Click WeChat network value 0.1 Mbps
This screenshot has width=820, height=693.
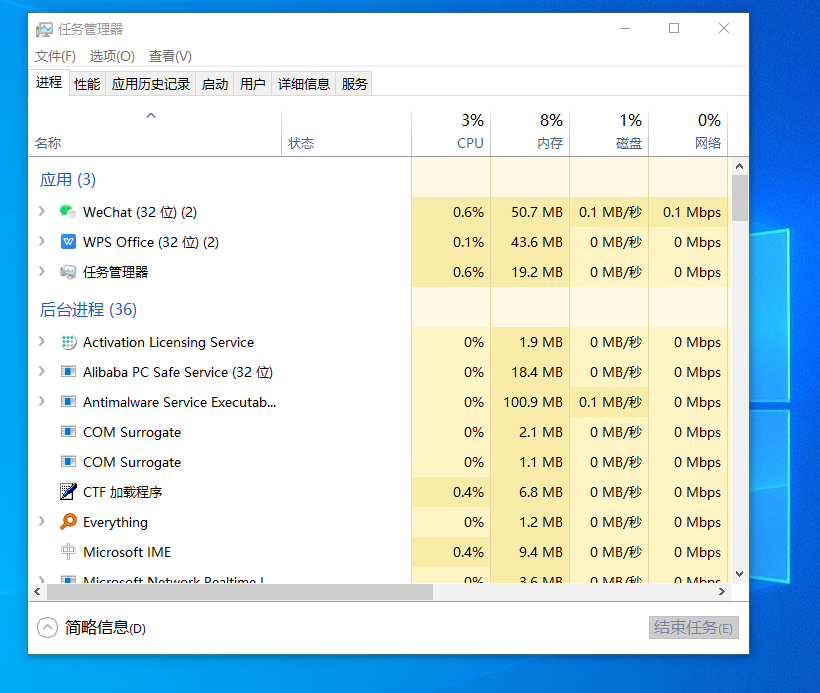pyautogui.click(x=692, y=212)
